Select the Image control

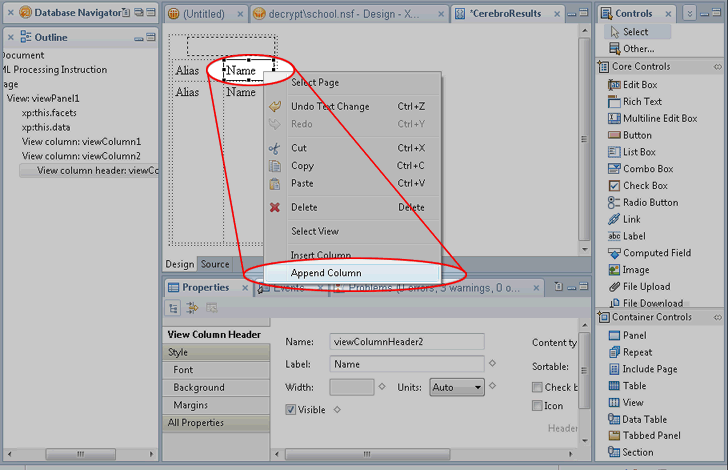pyautogui.click(x=629, y=270)
